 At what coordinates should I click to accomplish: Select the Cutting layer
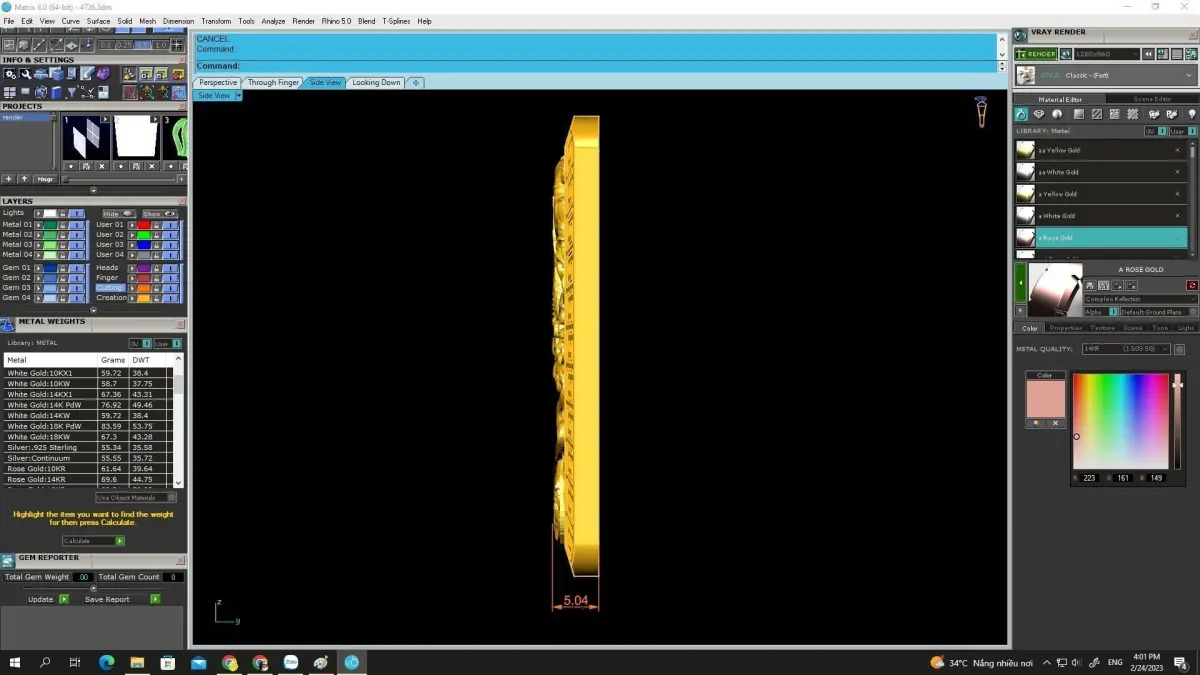pyautogui.click(x=110, y=288)
